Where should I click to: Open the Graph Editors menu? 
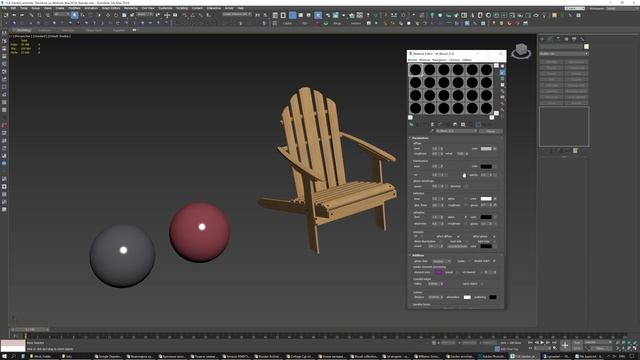pyautogui.click(x=111, y=8)
